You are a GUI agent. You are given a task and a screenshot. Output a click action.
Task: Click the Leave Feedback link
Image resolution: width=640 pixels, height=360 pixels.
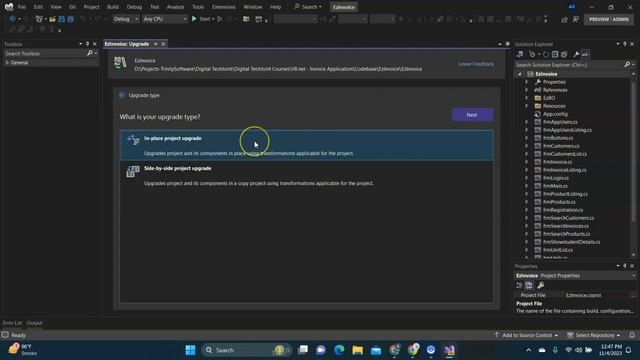[476, 64]
